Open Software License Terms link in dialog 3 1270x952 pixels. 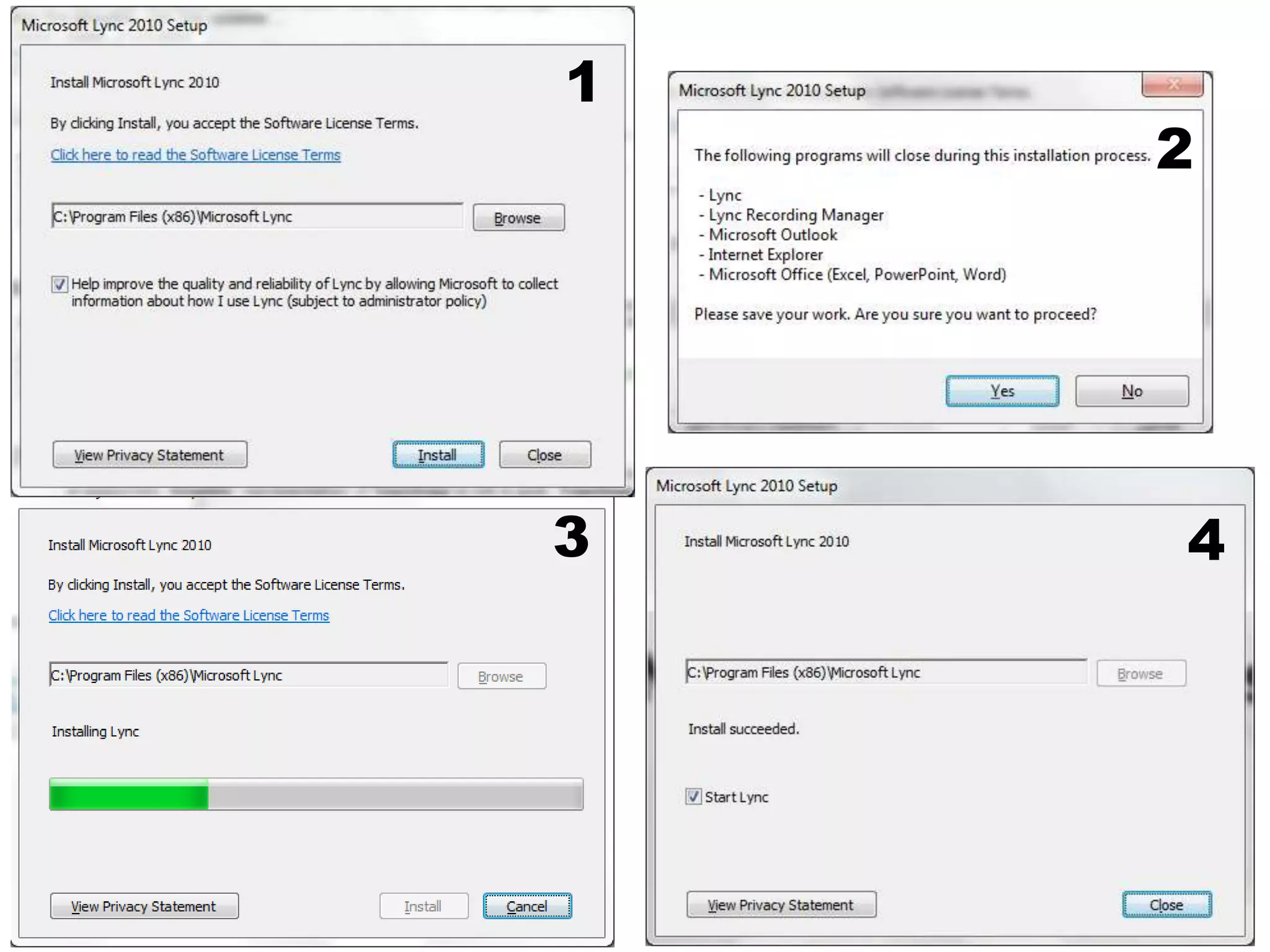click(x=189, y=615)
